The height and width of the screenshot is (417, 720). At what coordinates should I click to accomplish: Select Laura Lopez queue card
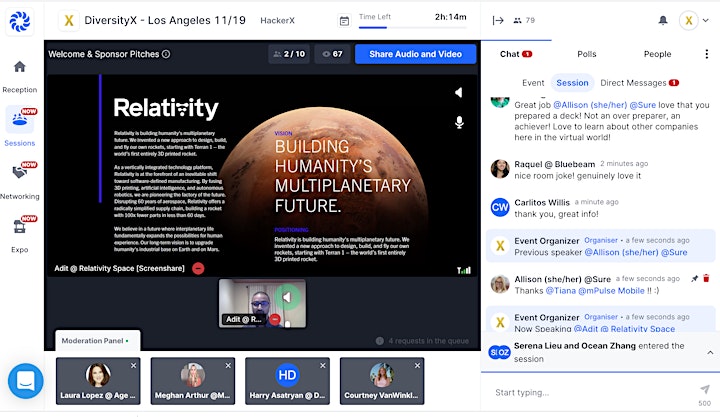click(x=98, y=381)
